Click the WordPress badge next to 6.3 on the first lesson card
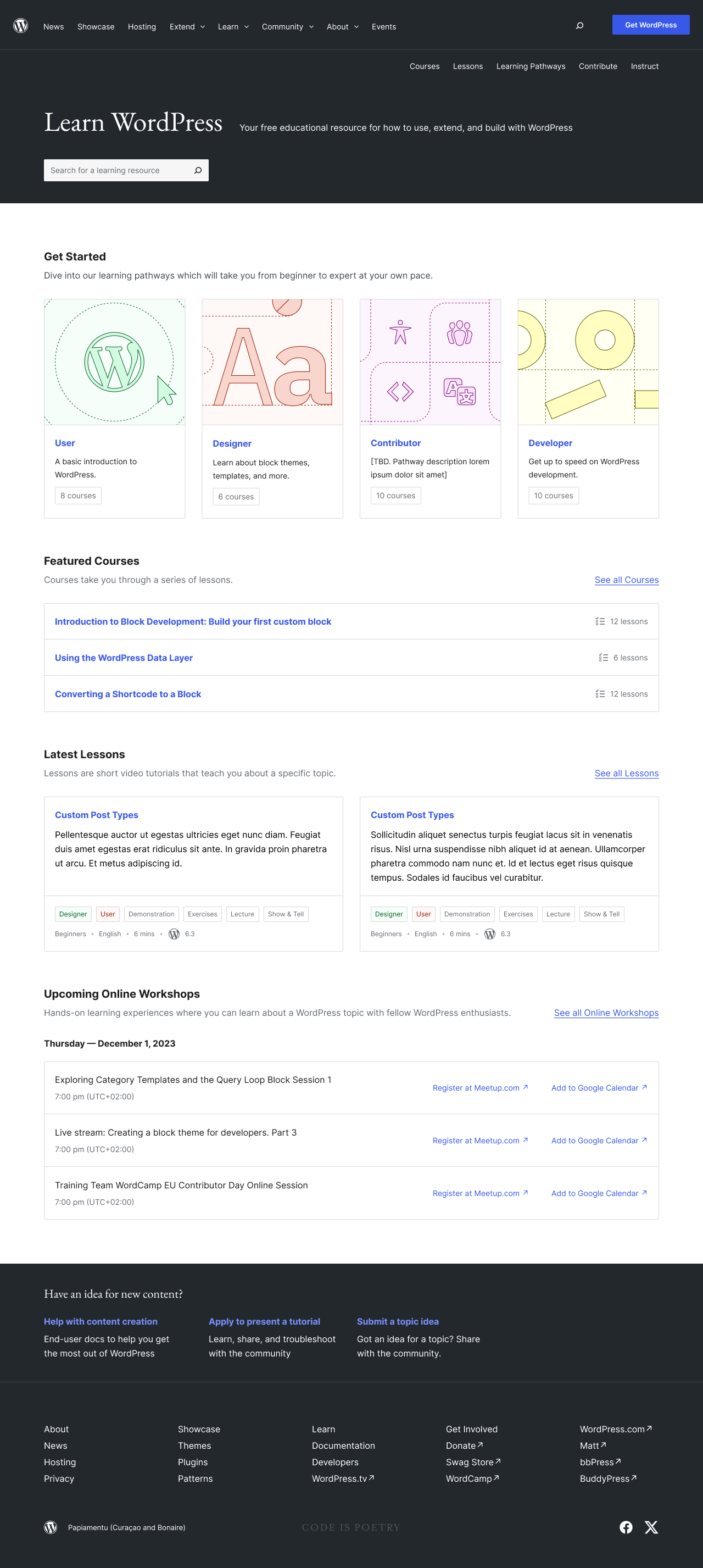 tap(174, 934)
